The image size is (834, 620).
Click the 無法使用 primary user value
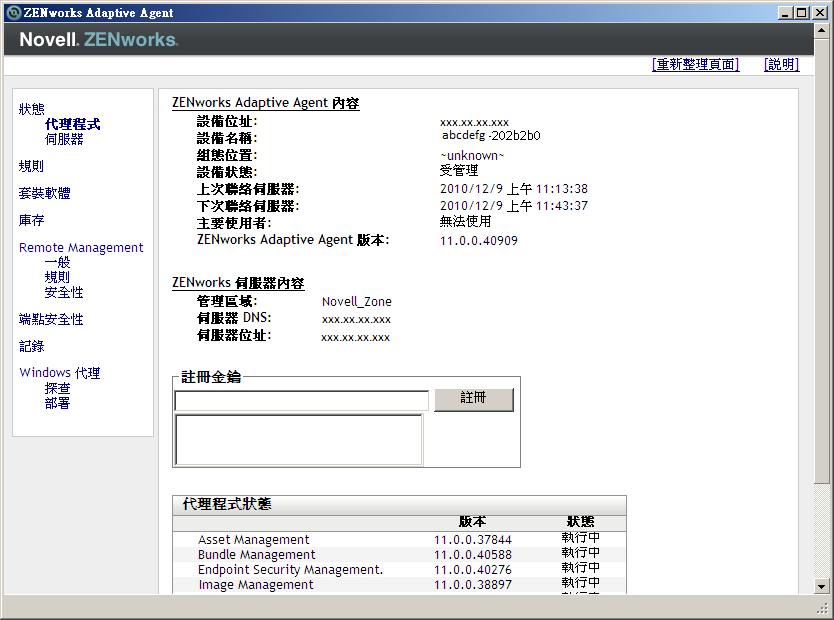coord(465,221)
